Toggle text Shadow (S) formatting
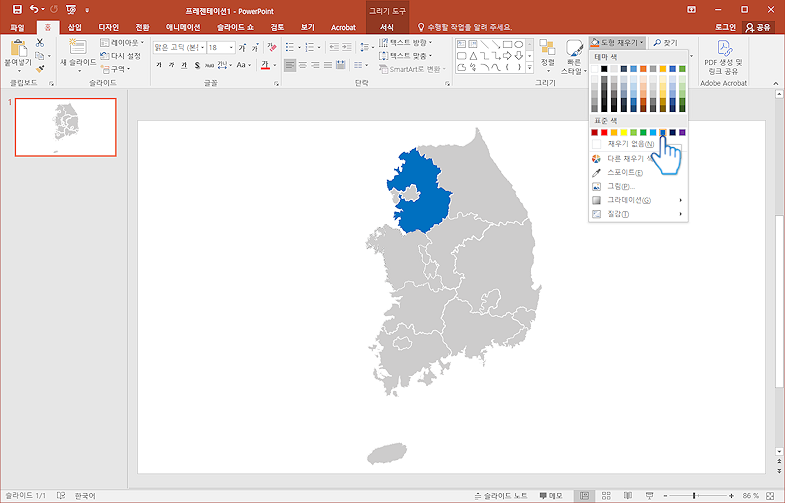 [197, 65]
